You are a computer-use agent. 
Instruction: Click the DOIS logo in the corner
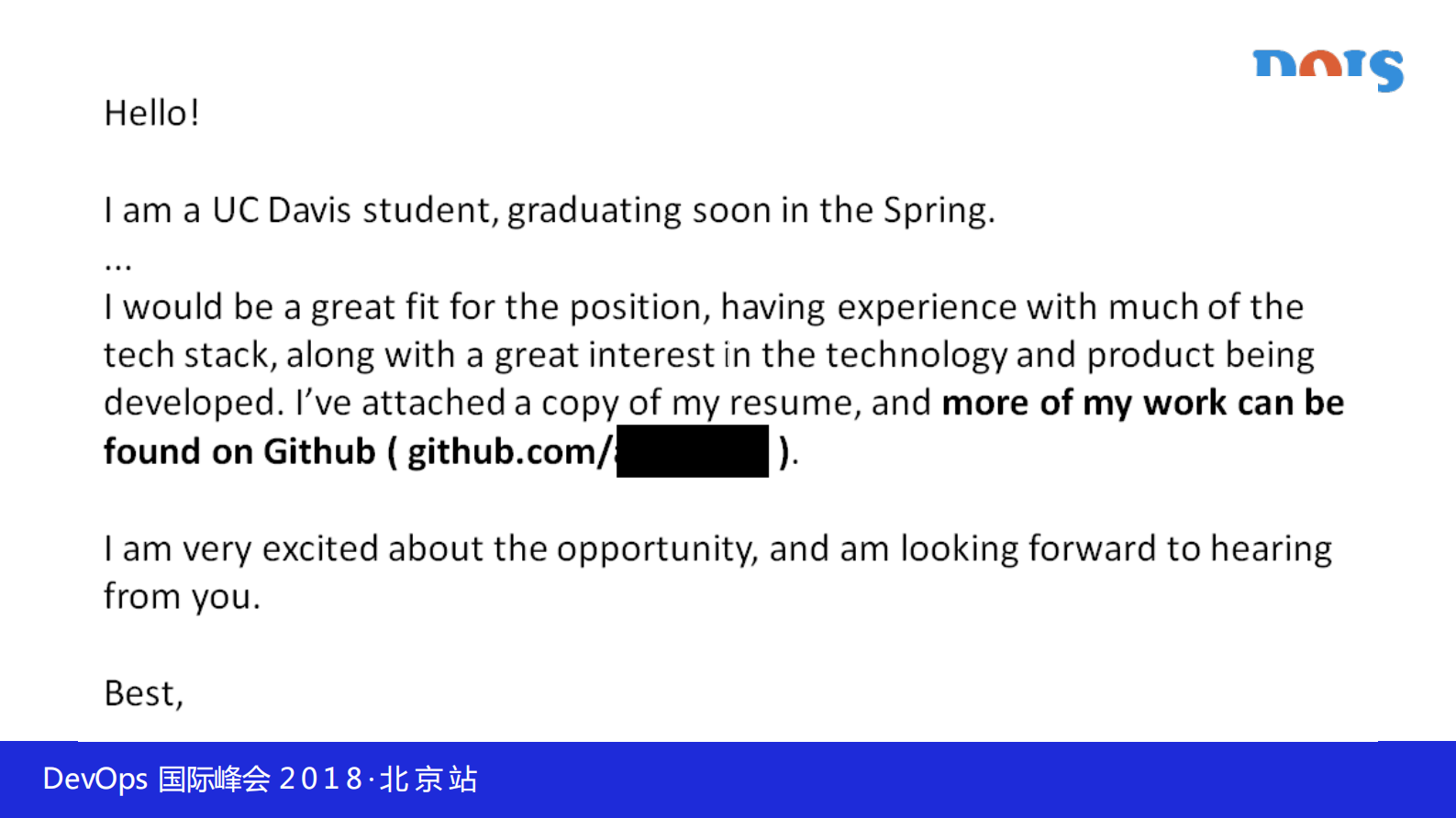click(x=1328, y=70)
